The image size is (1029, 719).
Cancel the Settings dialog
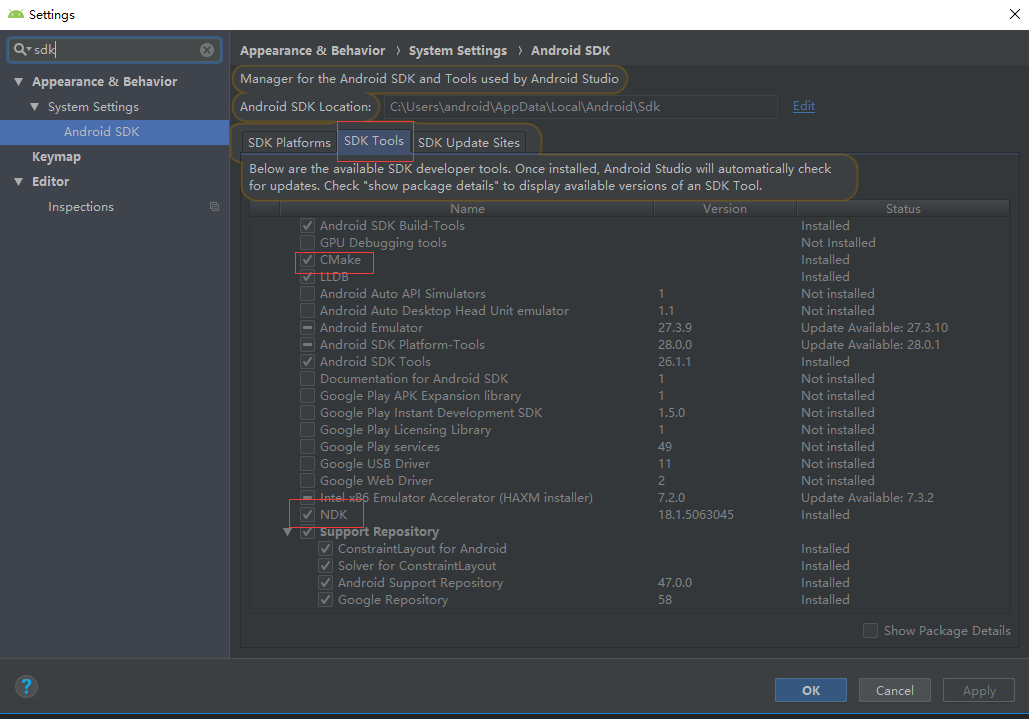point(894,690)
